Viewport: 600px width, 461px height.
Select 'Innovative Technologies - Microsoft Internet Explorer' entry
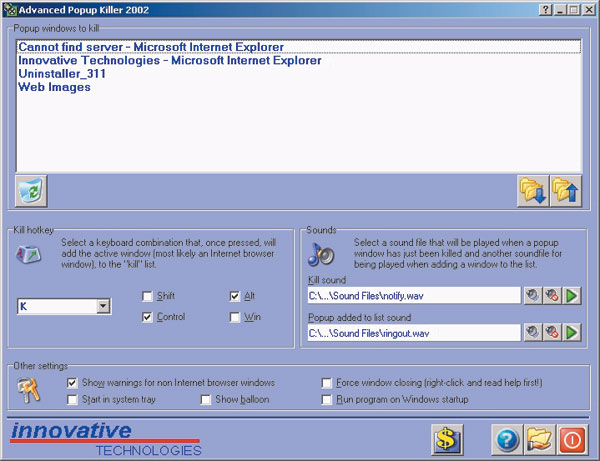pyautogui.click(x=299, y=60)
